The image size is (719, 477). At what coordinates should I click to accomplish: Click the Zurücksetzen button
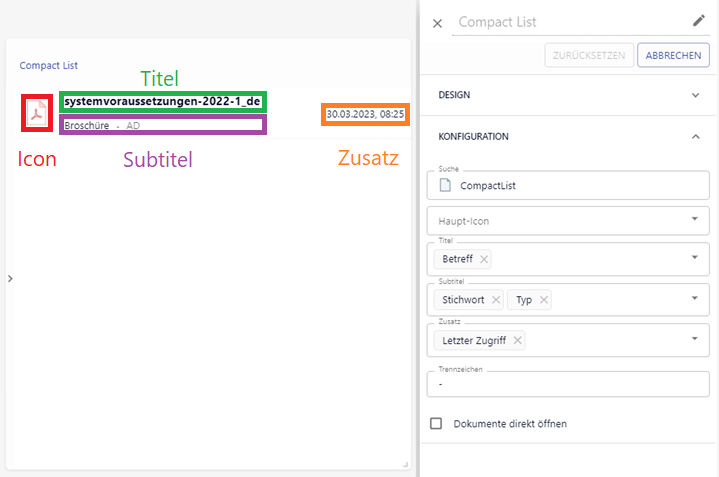(x=588, y=55)
